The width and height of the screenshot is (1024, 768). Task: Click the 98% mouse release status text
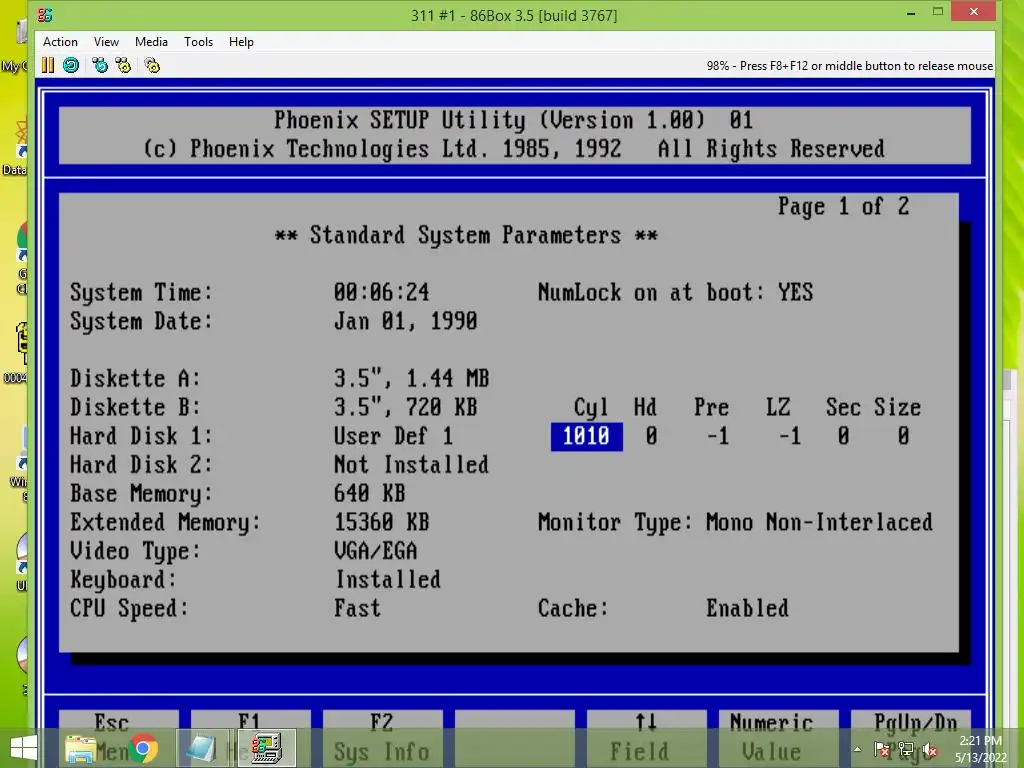(x=849, y=65)
